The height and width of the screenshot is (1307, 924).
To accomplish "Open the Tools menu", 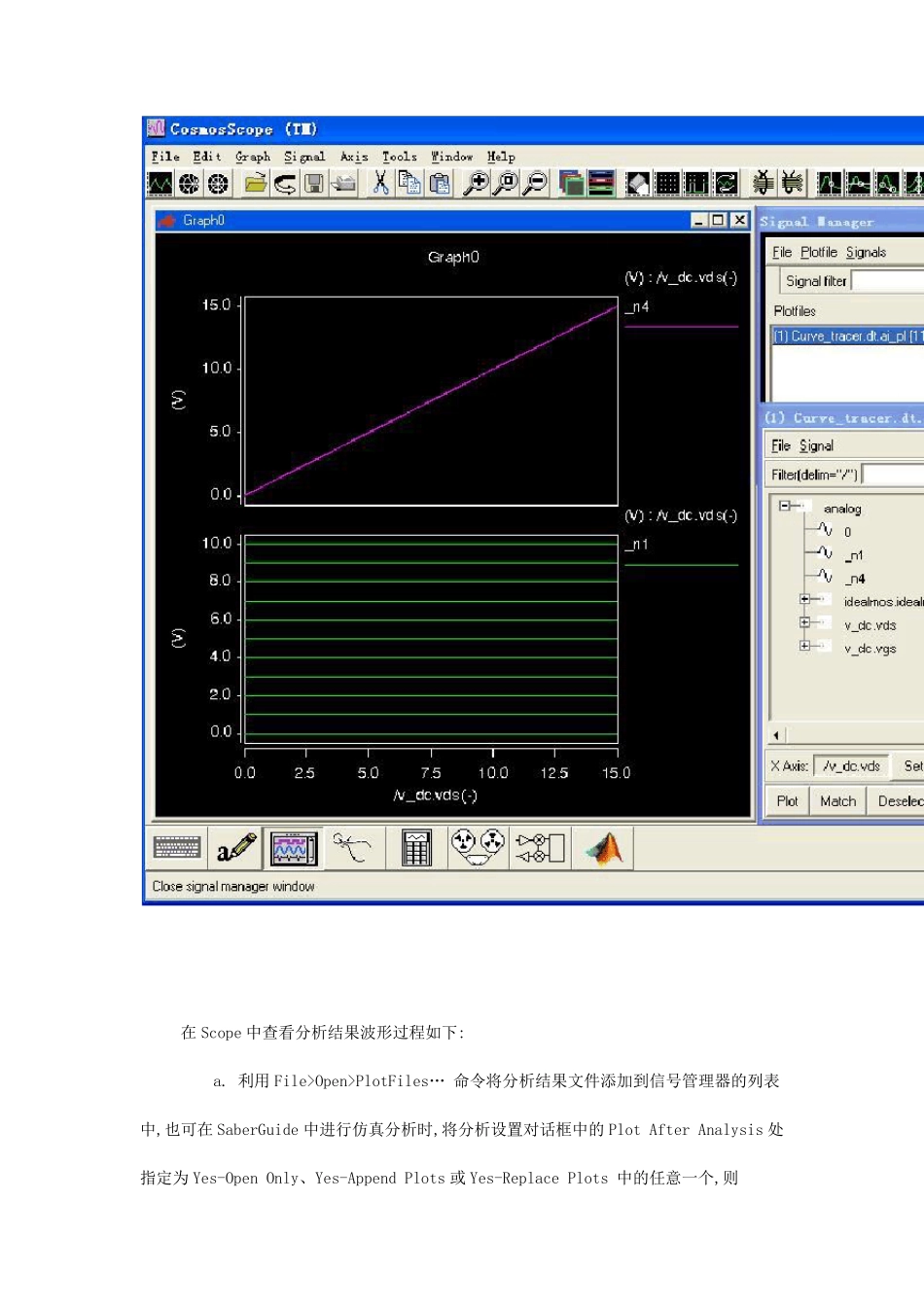I will 399,157.
